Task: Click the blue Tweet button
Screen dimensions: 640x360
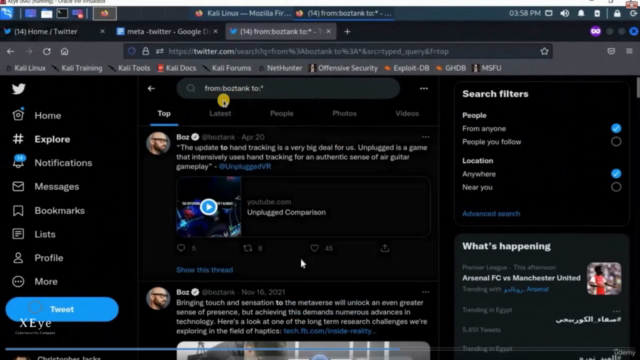Action: (62, 309)
